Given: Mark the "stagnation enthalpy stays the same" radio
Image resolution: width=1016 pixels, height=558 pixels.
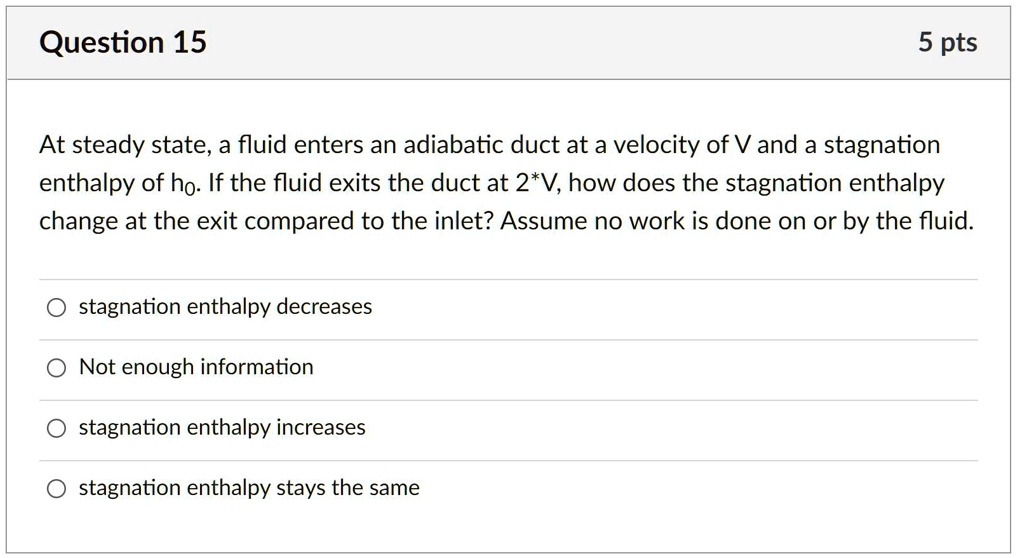Looking at the screenshot, I should pos(57,489).
